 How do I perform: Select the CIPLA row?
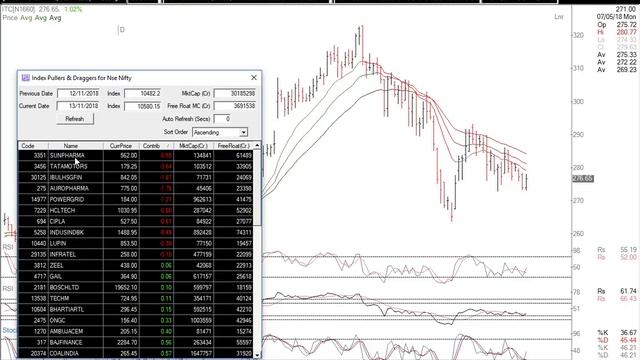136,222
